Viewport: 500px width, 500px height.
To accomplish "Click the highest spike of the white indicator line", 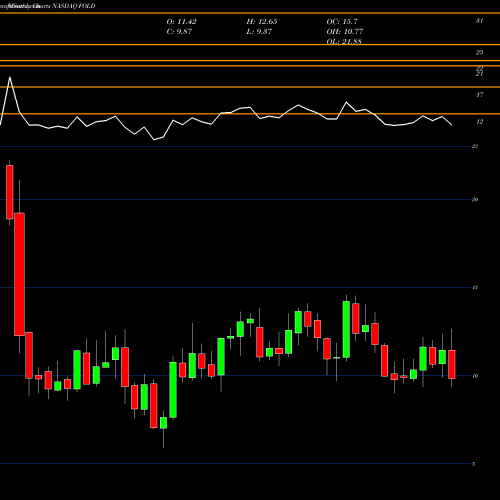I will (10, 78).
